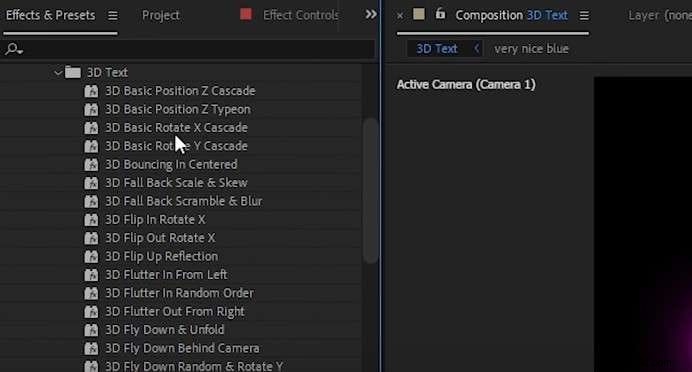Click the search icon dropdown in Effects panel
Viewport: 692px width, 372px height.
14,49
